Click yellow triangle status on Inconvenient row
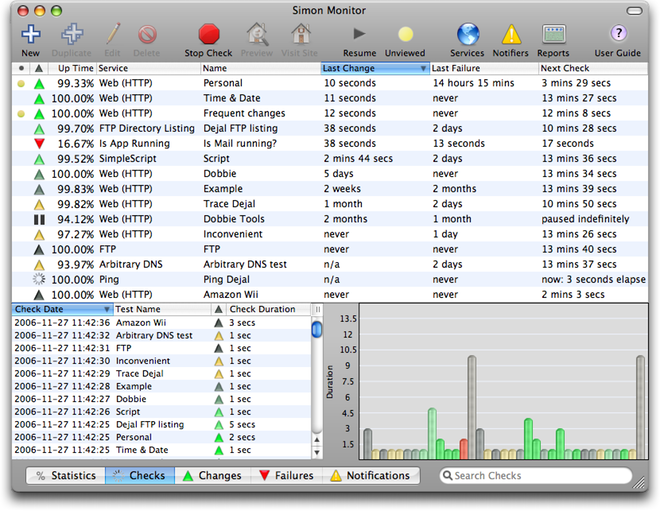 pos(39,235)
